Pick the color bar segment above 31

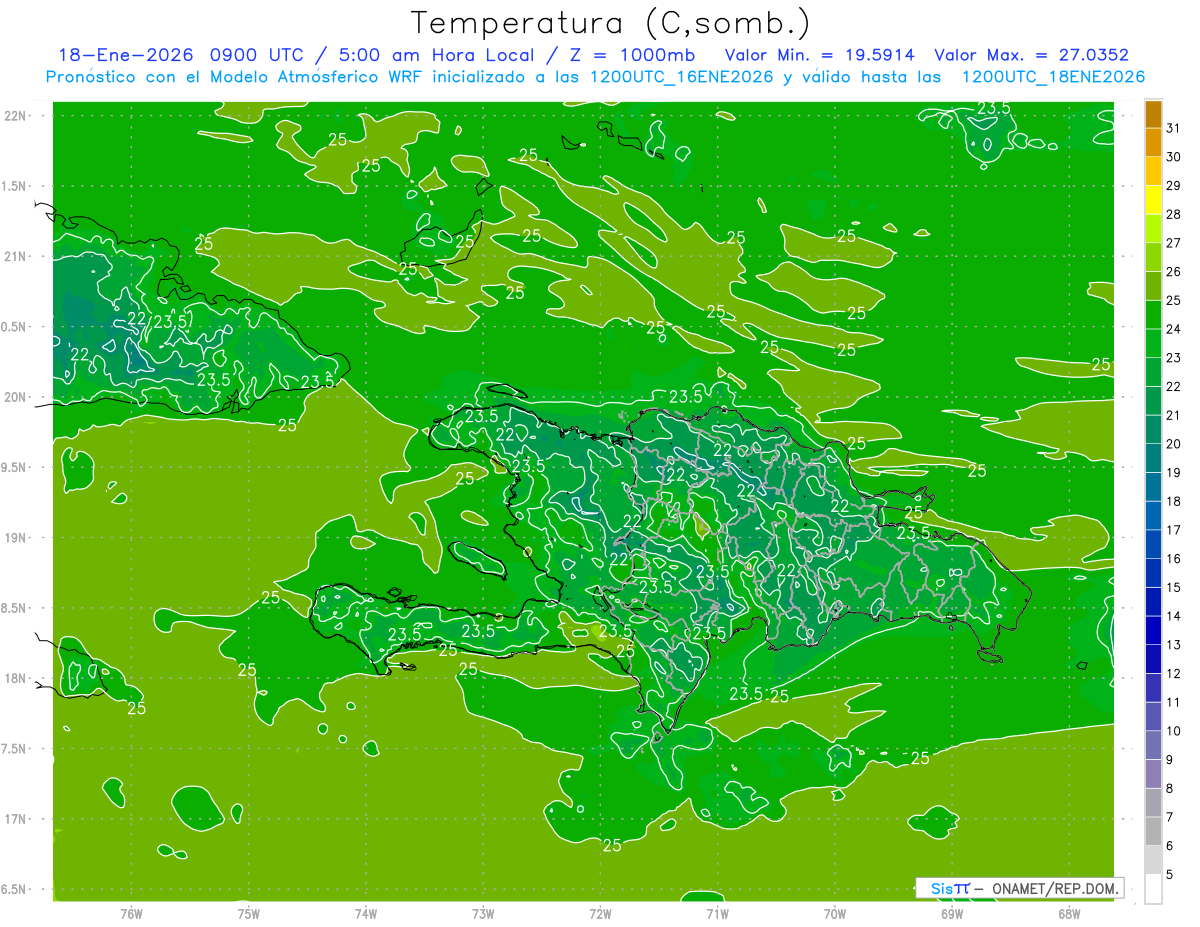click(1153, 115)
